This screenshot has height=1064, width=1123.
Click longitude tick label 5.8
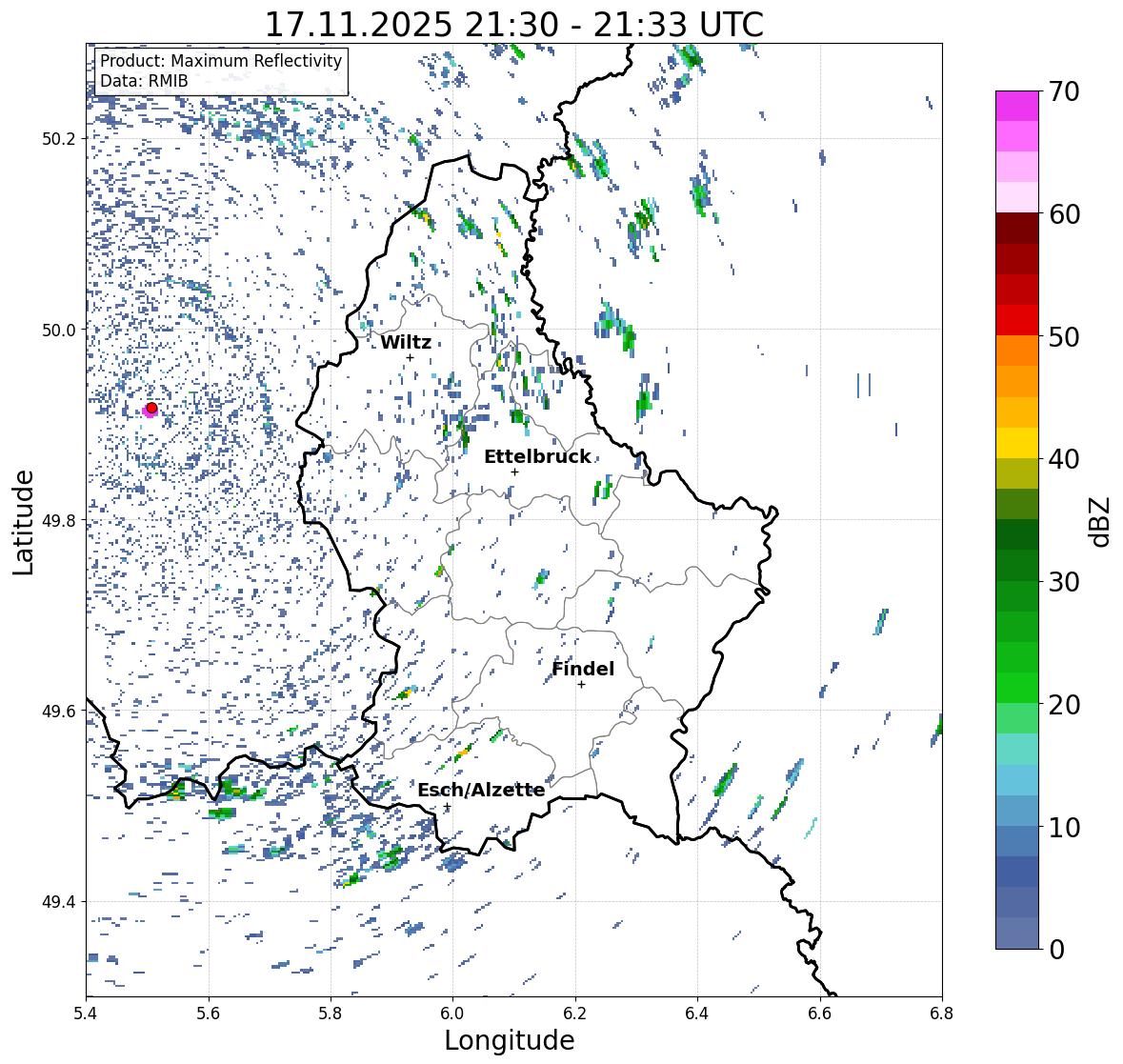pos(331,1014)
